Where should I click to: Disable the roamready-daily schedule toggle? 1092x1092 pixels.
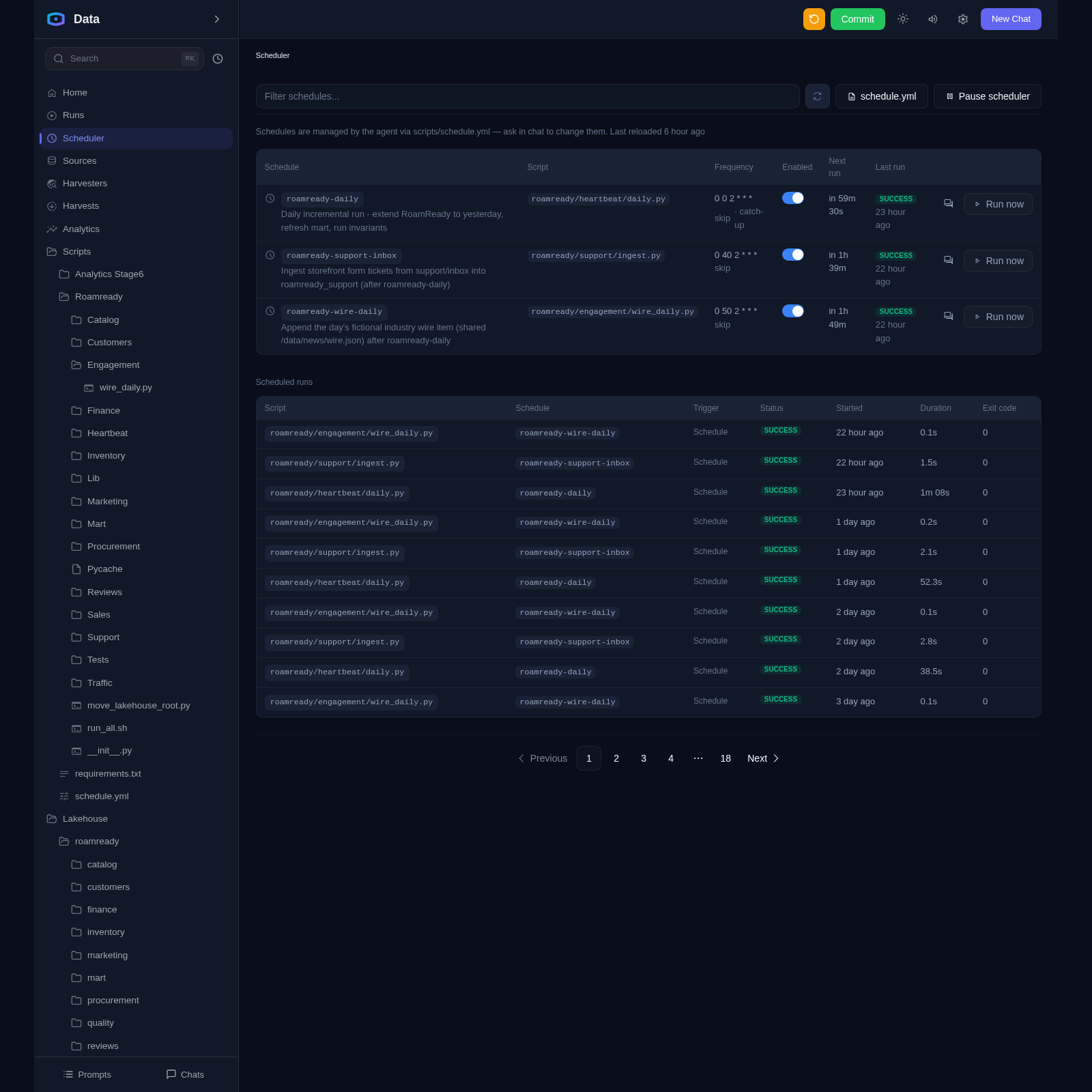793,198
